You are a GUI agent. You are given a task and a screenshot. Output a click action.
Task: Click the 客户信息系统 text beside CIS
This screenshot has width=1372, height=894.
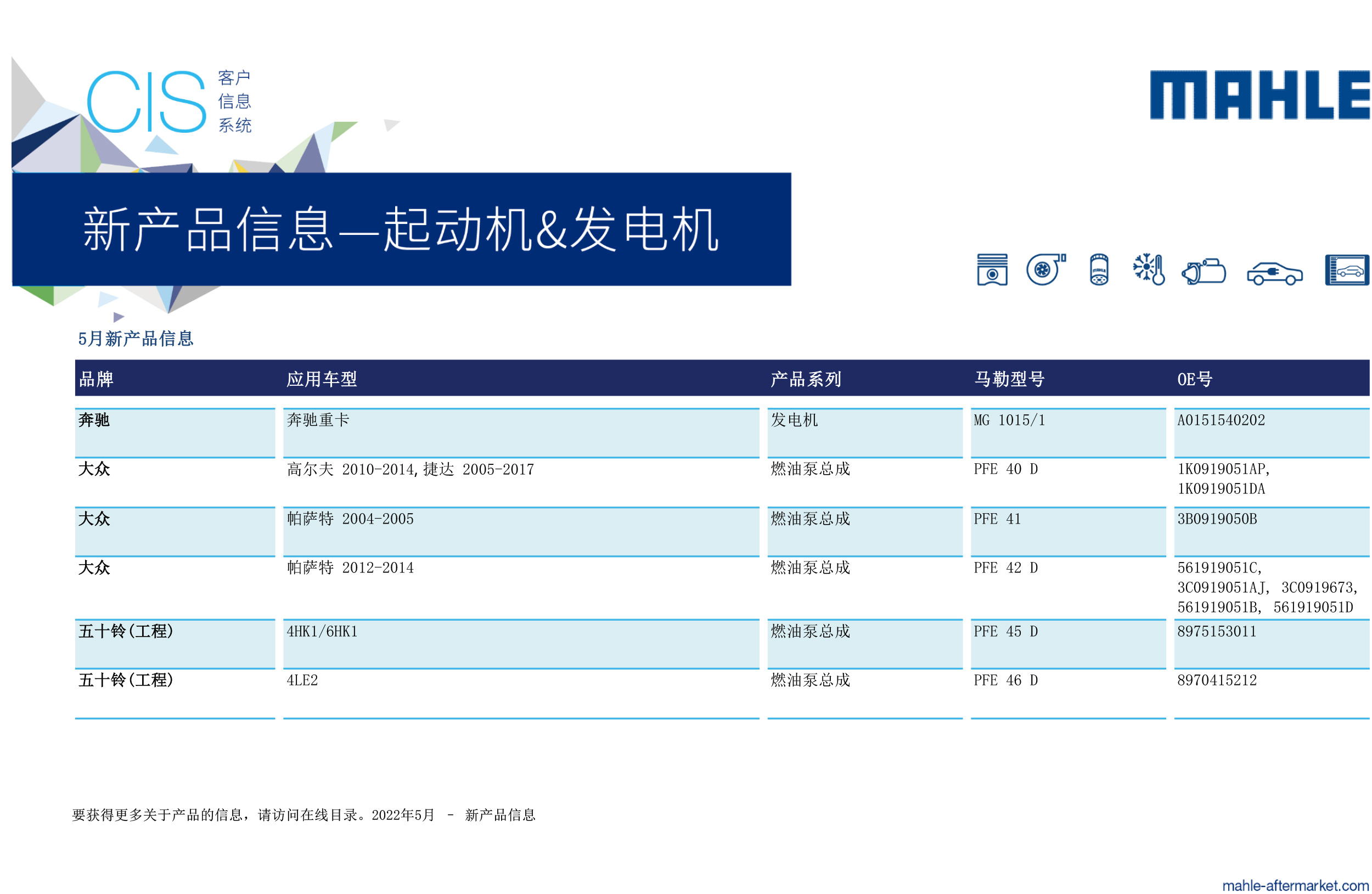(234, 102)
